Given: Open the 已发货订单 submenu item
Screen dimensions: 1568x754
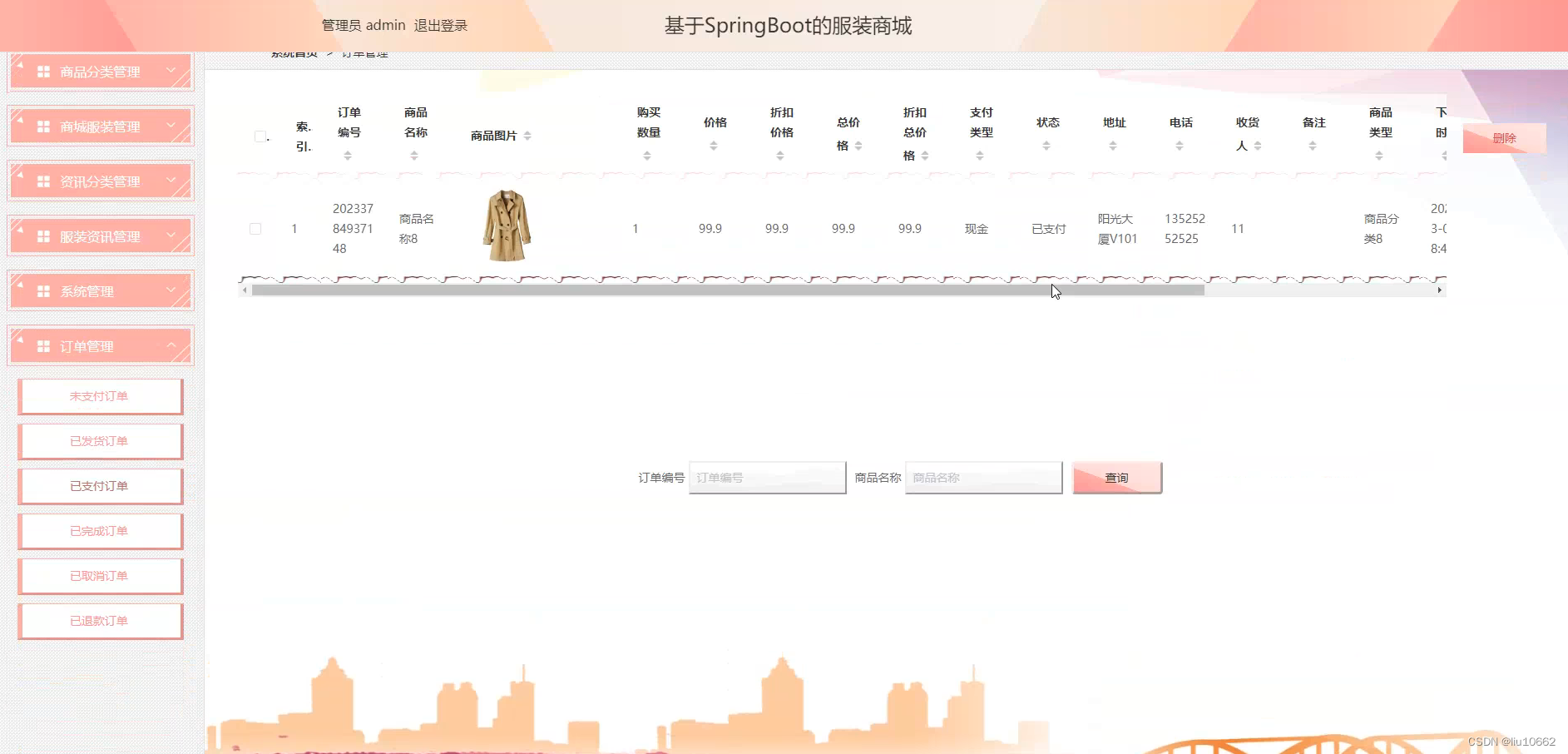Looking at the screenshot, I should 101,442.
